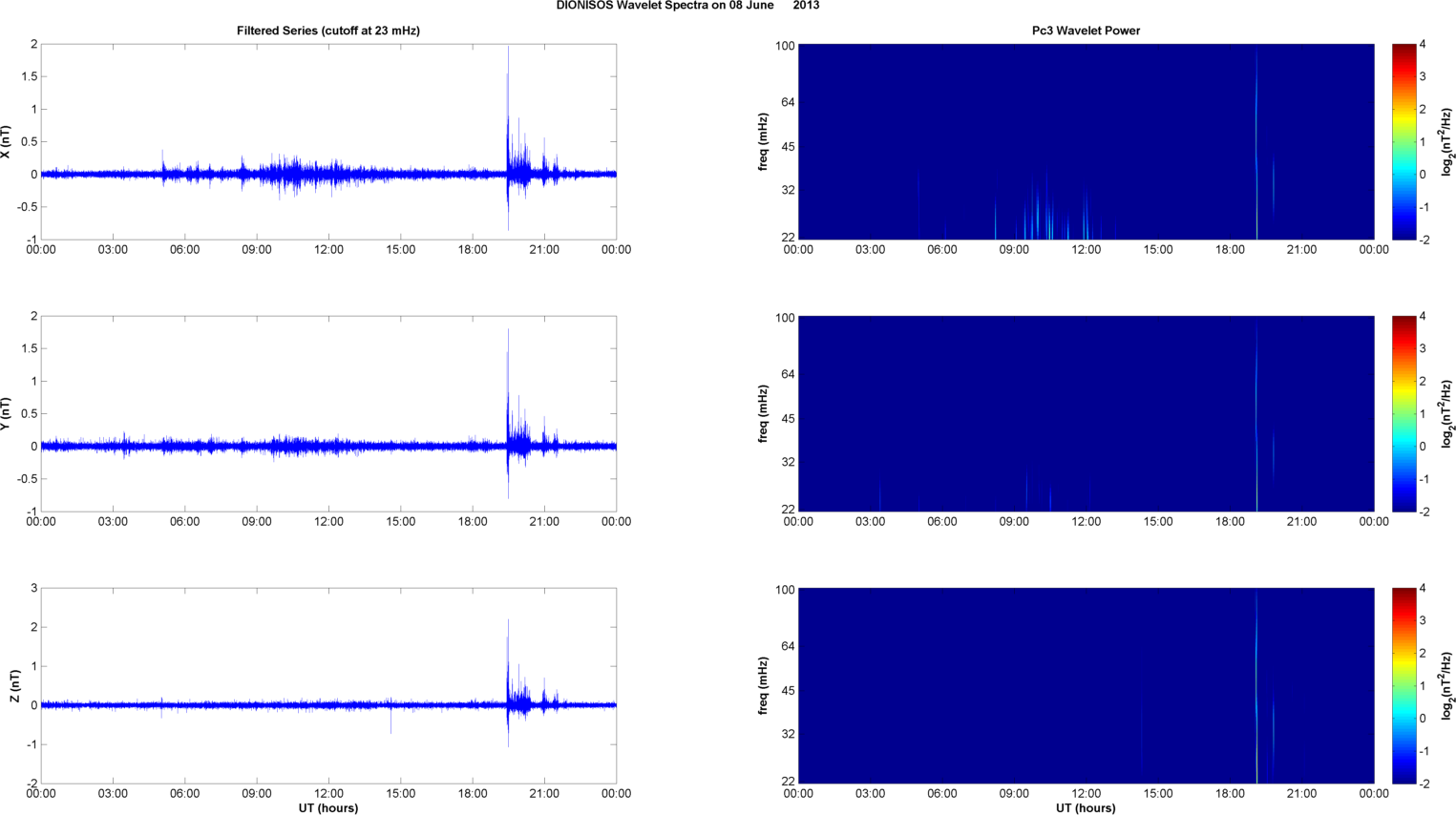Click the bright vertical streak in the middle wavelet spectrogram
Viewport: 1456px width, 815px height.
[1256, 414]
